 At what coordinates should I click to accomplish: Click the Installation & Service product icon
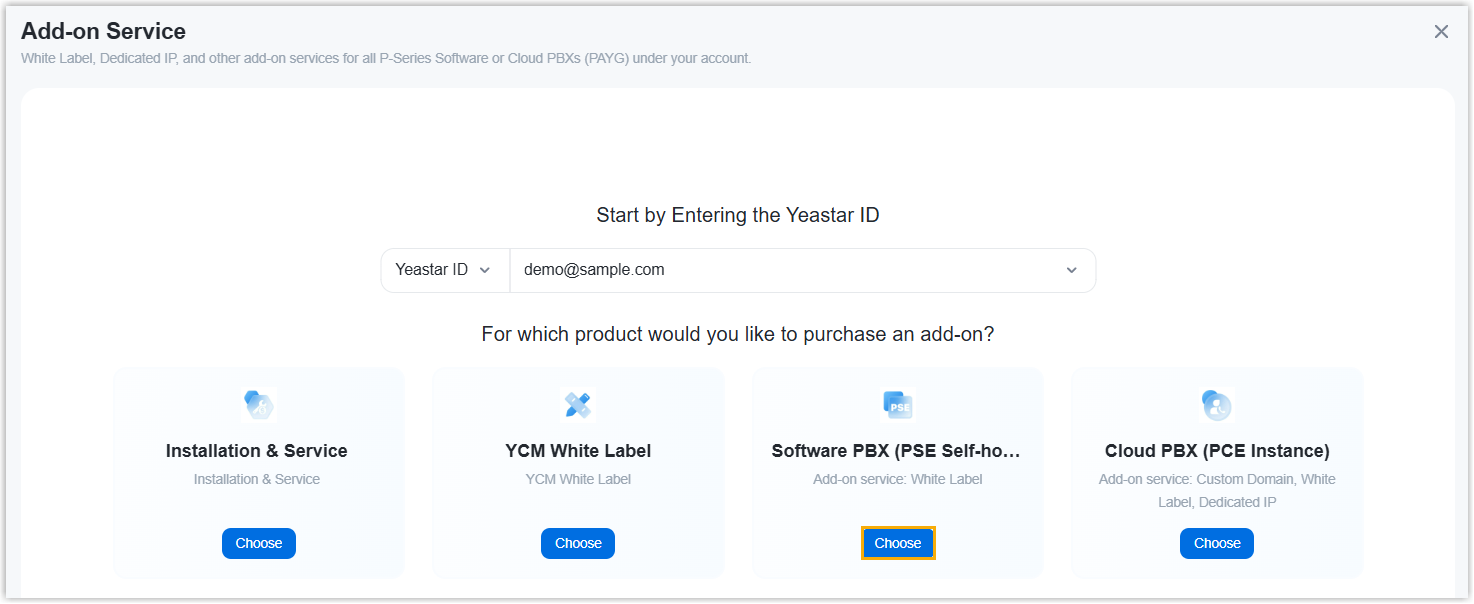coord(259,405)
